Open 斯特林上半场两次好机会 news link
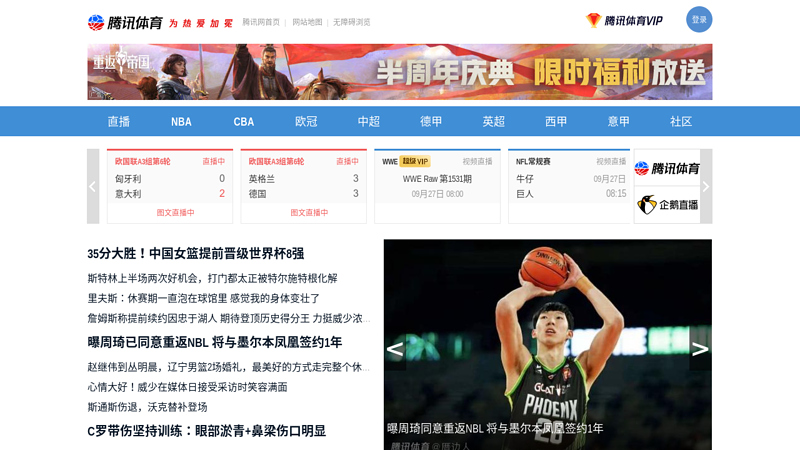Viewport: 800px width, 450px height. point(212,278)
